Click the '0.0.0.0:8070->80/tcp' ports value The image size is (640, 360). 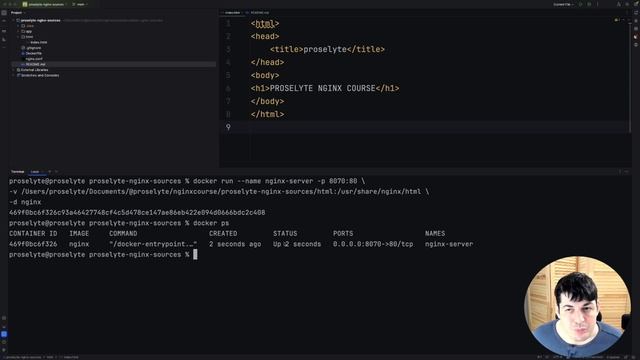pyautogui.click(x=373, y=244)
